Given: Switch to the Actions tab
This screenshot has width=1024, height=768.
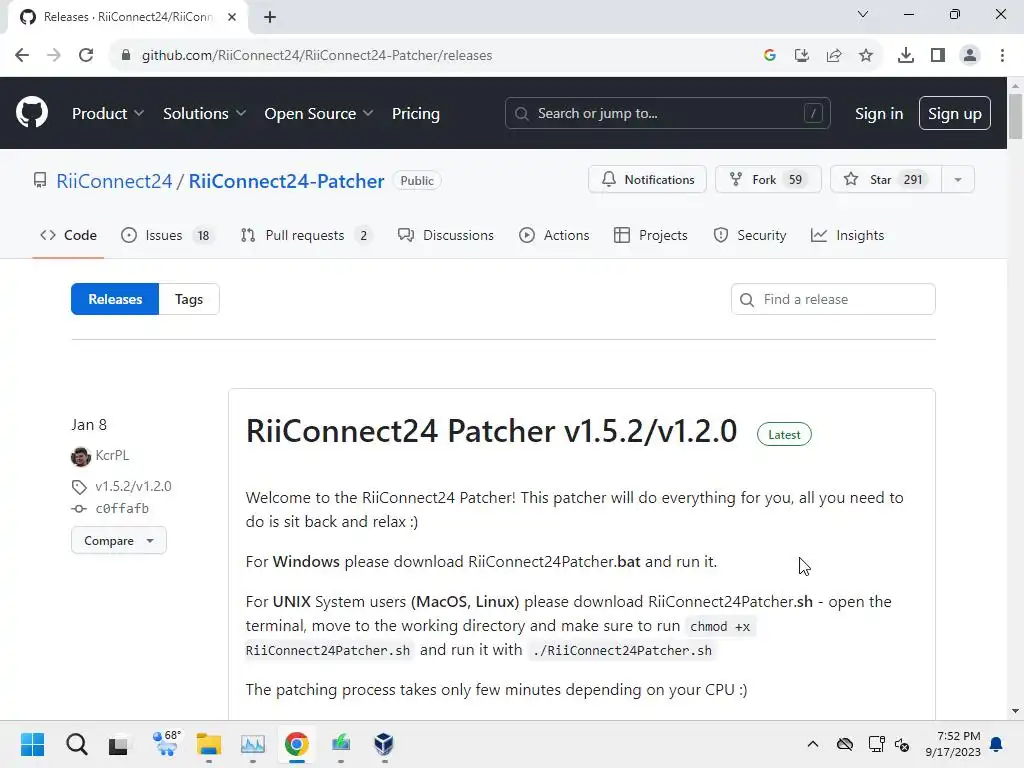Looking at the screenshot, I should coord(554,235).
